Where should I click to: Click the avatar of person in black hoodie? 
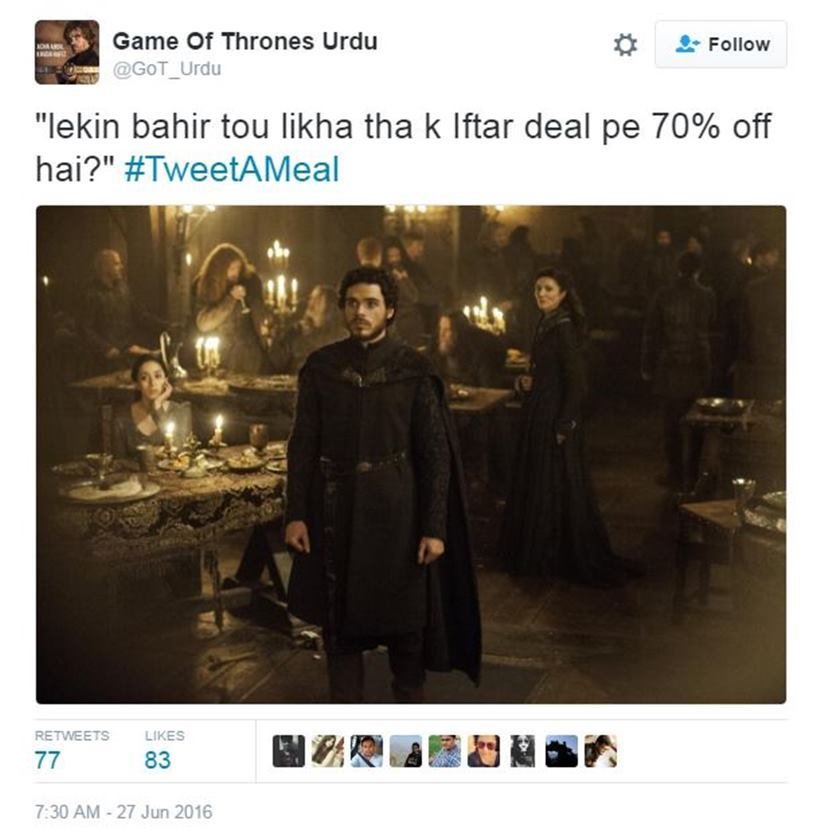pyautogui.click(x=405, y=751)
